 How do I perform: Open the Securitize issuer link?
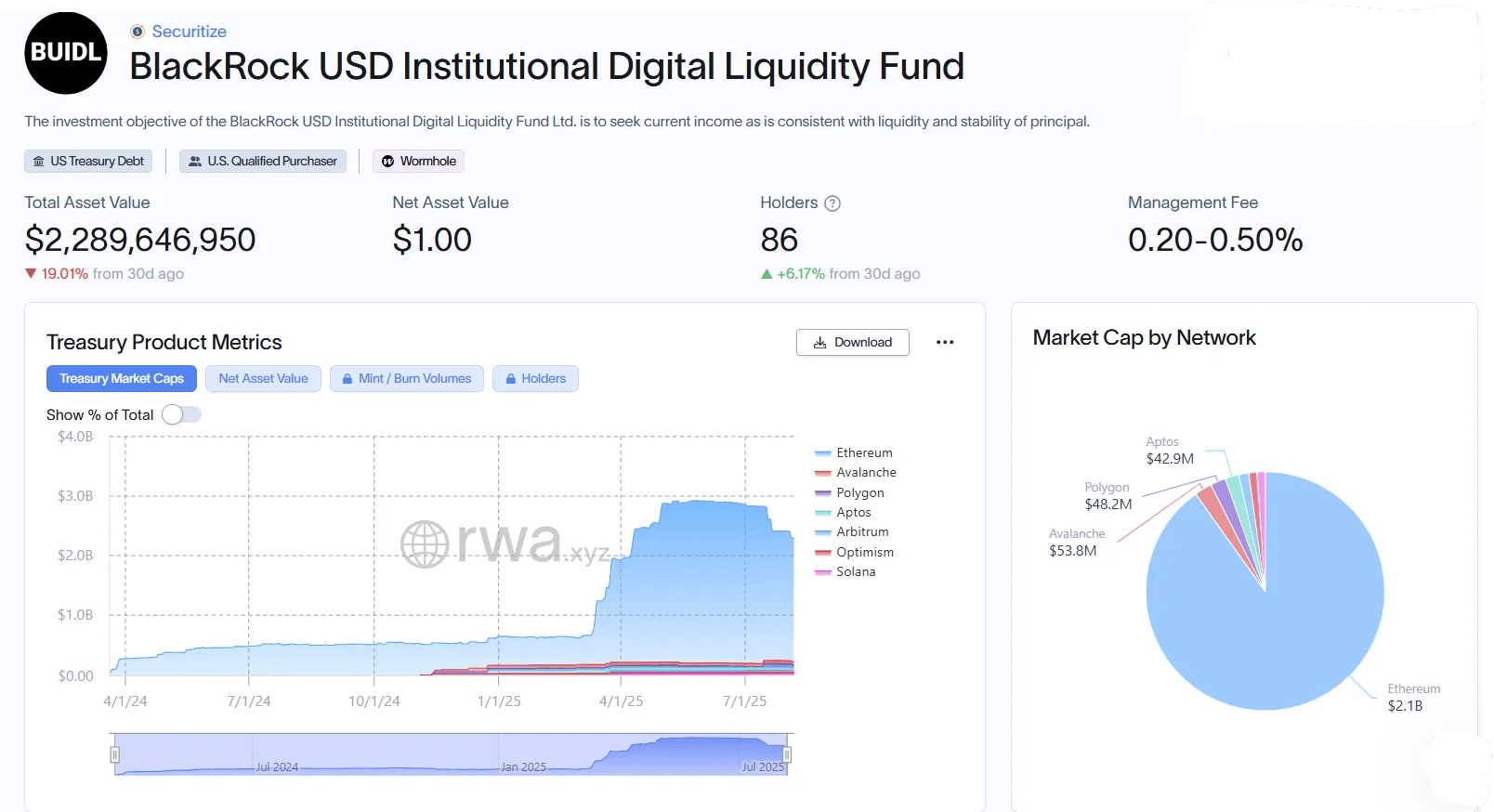(x=189, y=32)
